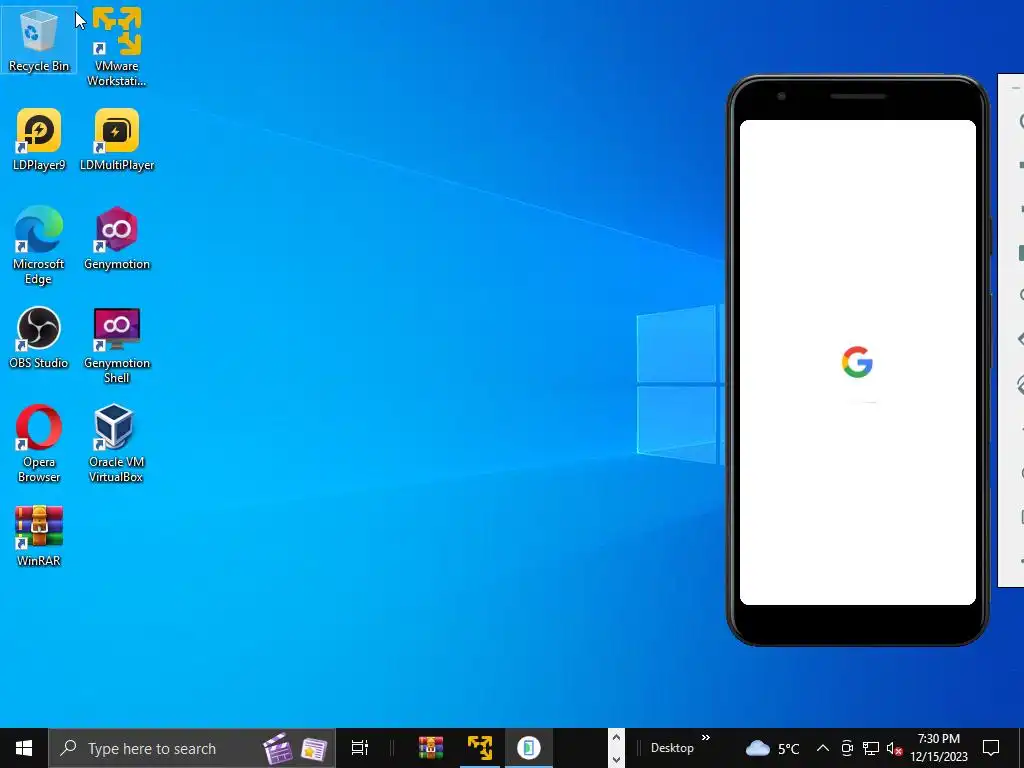
Task: Click the Meet Now tray icon
Action: point(847,748)
